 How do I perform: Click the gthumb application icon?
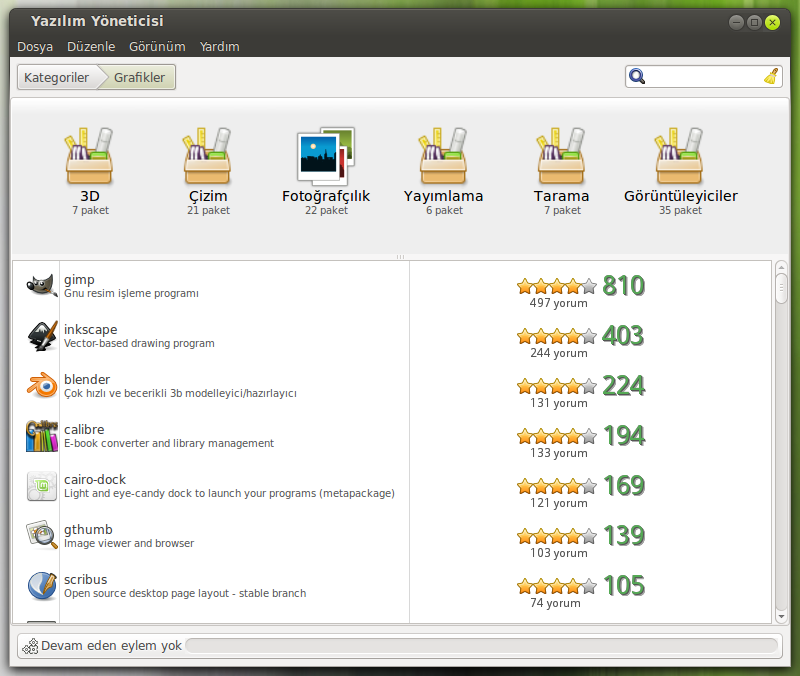click(42, 535)
